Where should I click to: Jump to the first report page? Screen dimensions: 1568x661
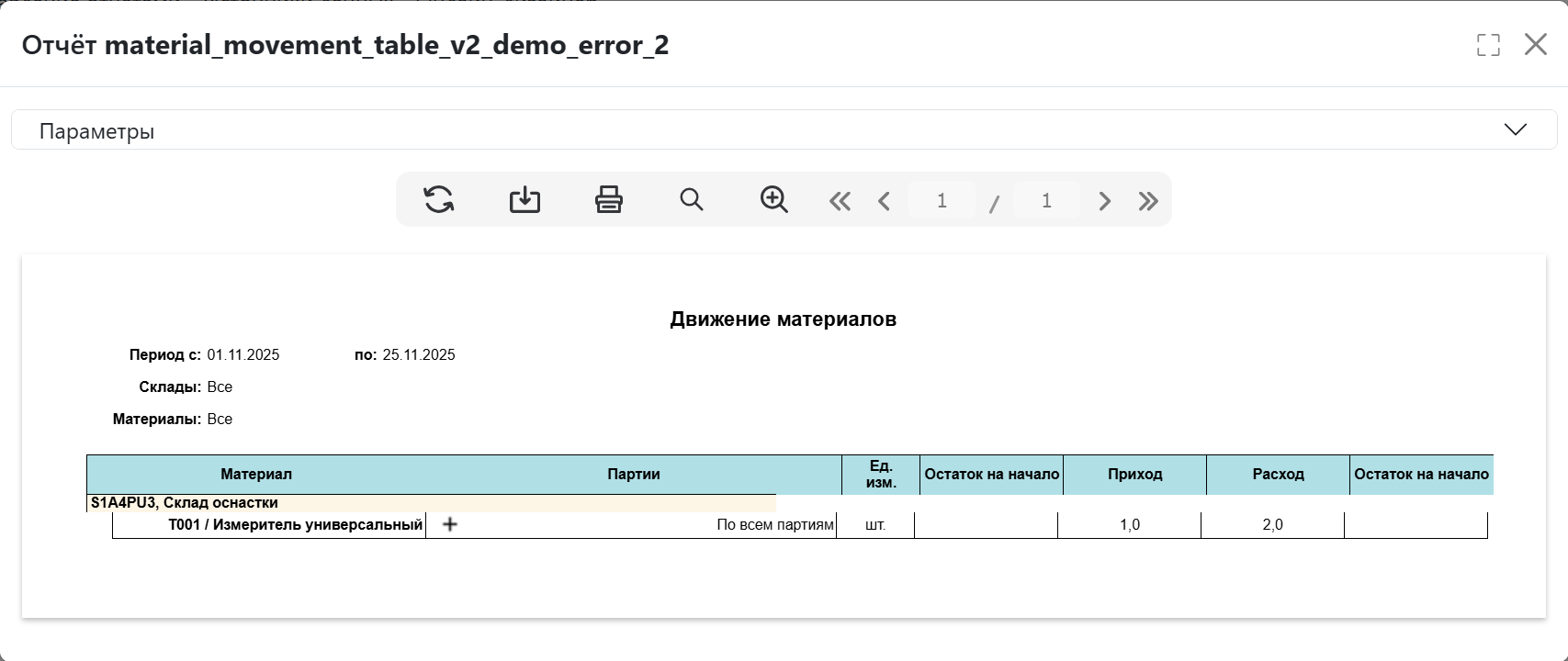coord(840,201)
